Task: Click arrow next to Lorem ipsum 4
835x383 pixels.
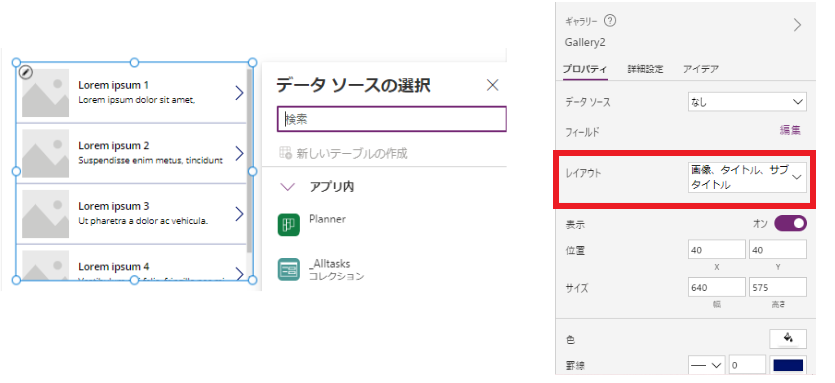Action: (239, 273)
